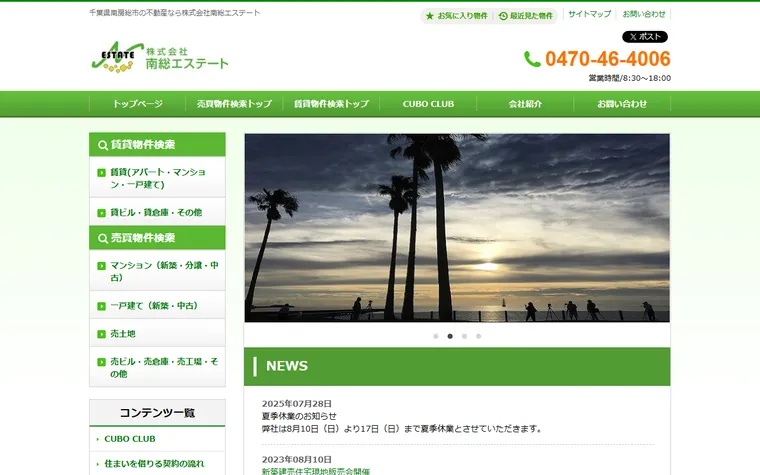Show the fourth slide via carousel dot
Screen dimensions: 760x475
[478, 336]
